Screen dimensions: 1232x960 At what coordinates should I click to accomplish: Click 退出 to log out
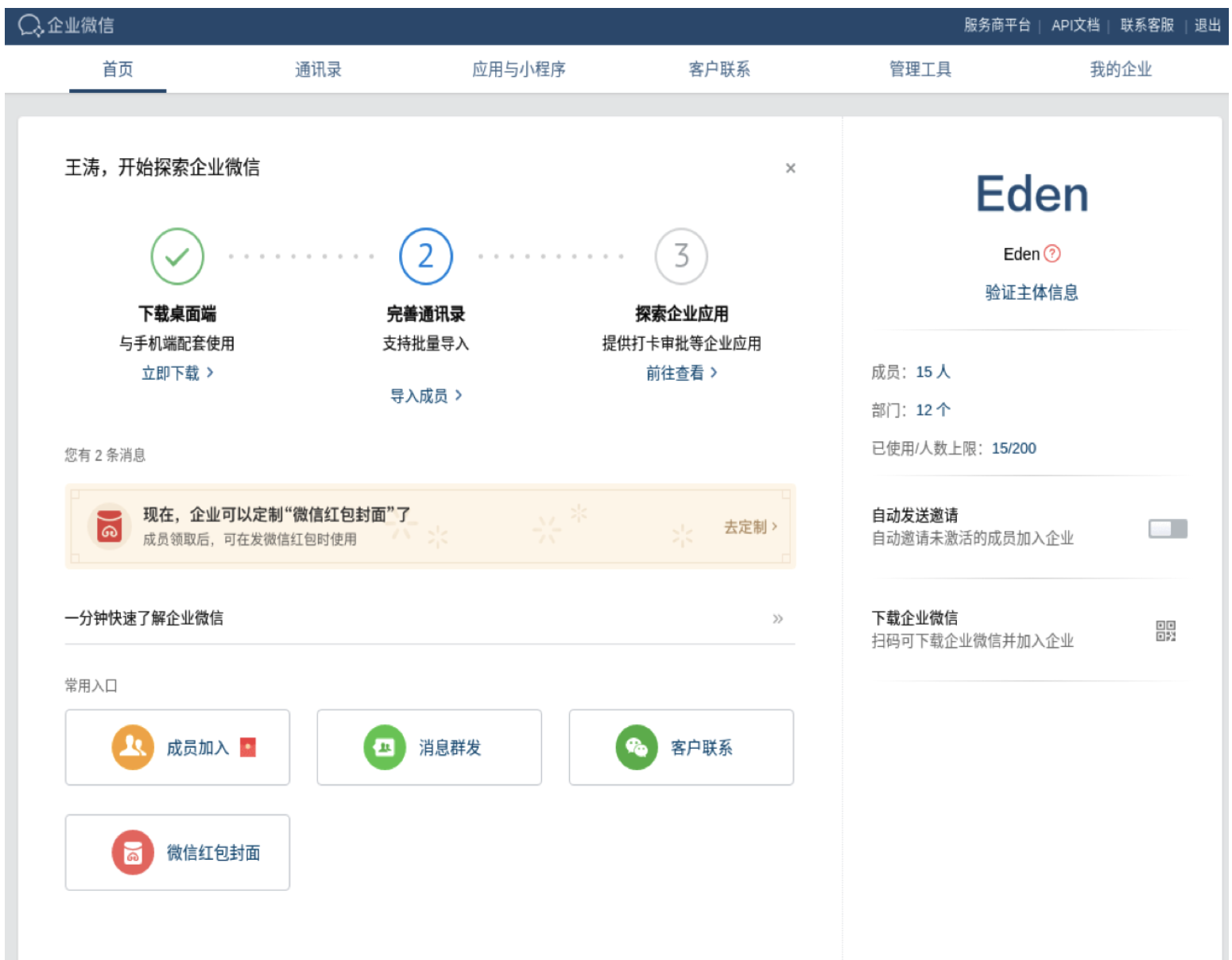pos(1207,25)
